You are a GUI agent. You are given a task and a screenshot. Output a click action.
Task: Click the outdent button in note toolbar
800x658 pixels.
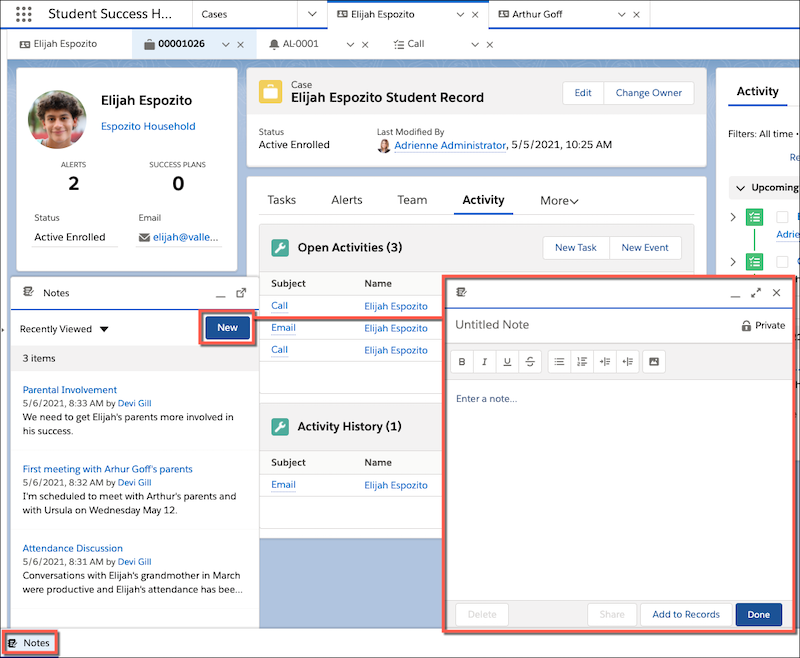628,362
